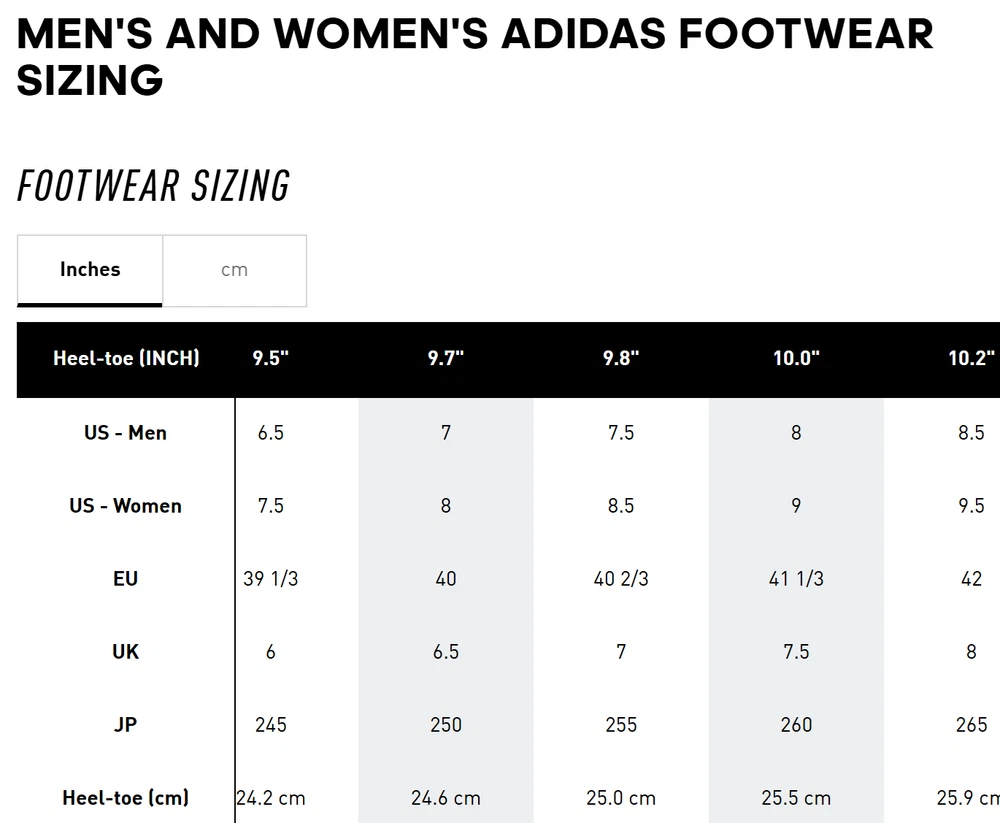Switch to the Inches tab
The width and height of the screenshot is (1000, 823).
pos(90,270)
